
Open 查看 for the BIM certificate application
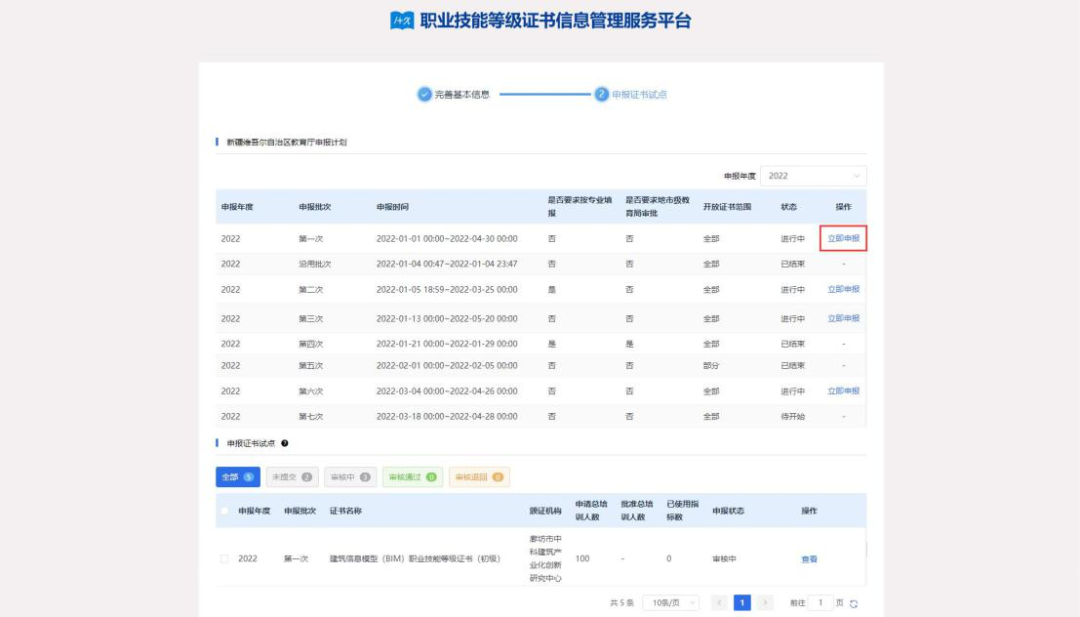[x=808, y=558]
